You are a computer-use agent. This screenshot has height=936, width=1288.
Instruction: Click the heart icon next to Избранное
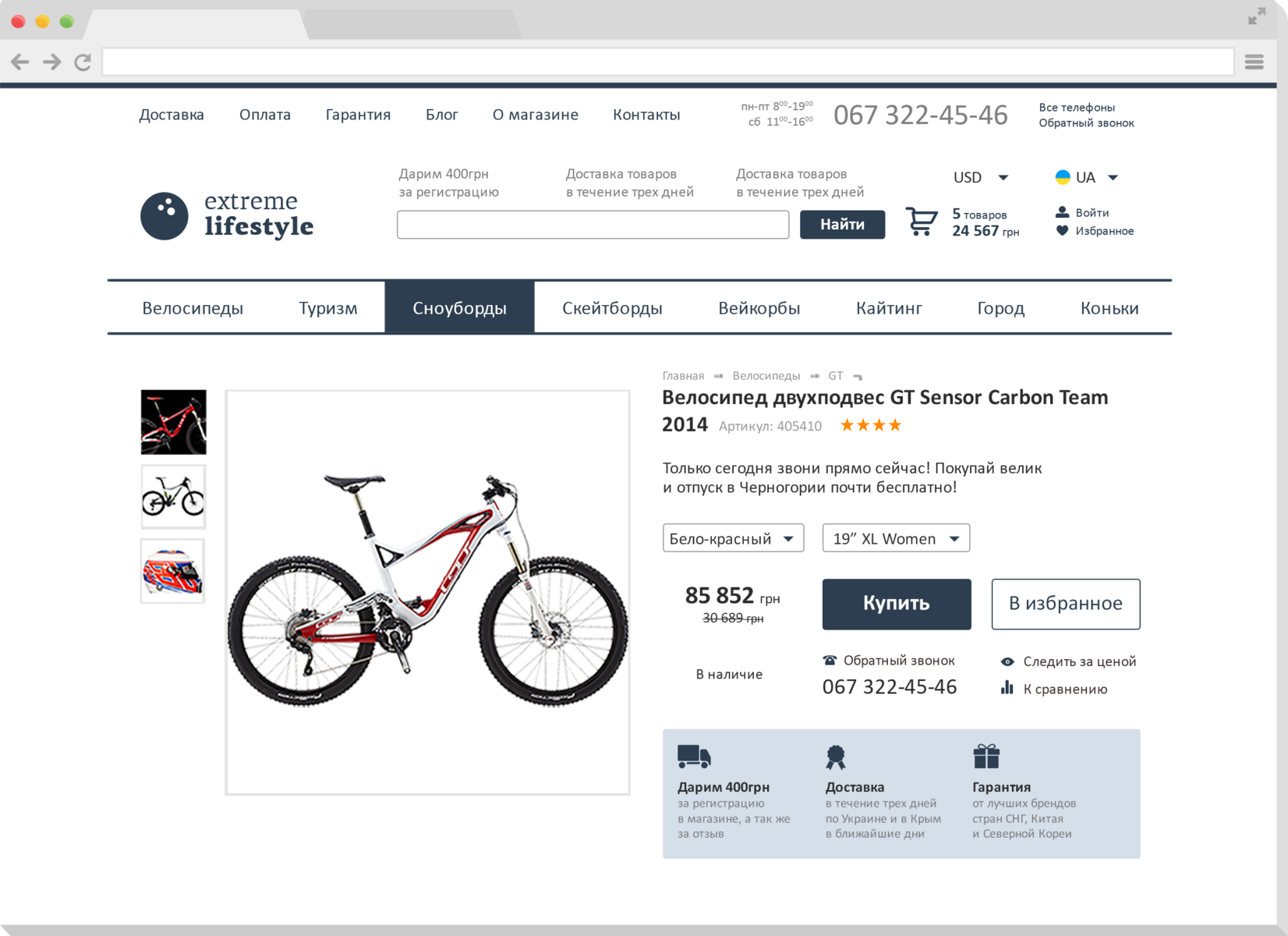1062,231
